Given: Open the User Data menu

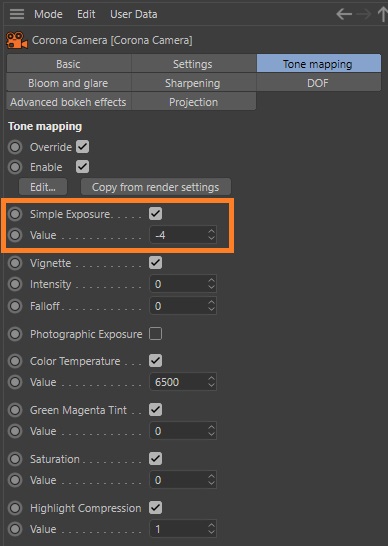Looking at the screenshot, I should [134, 14].
